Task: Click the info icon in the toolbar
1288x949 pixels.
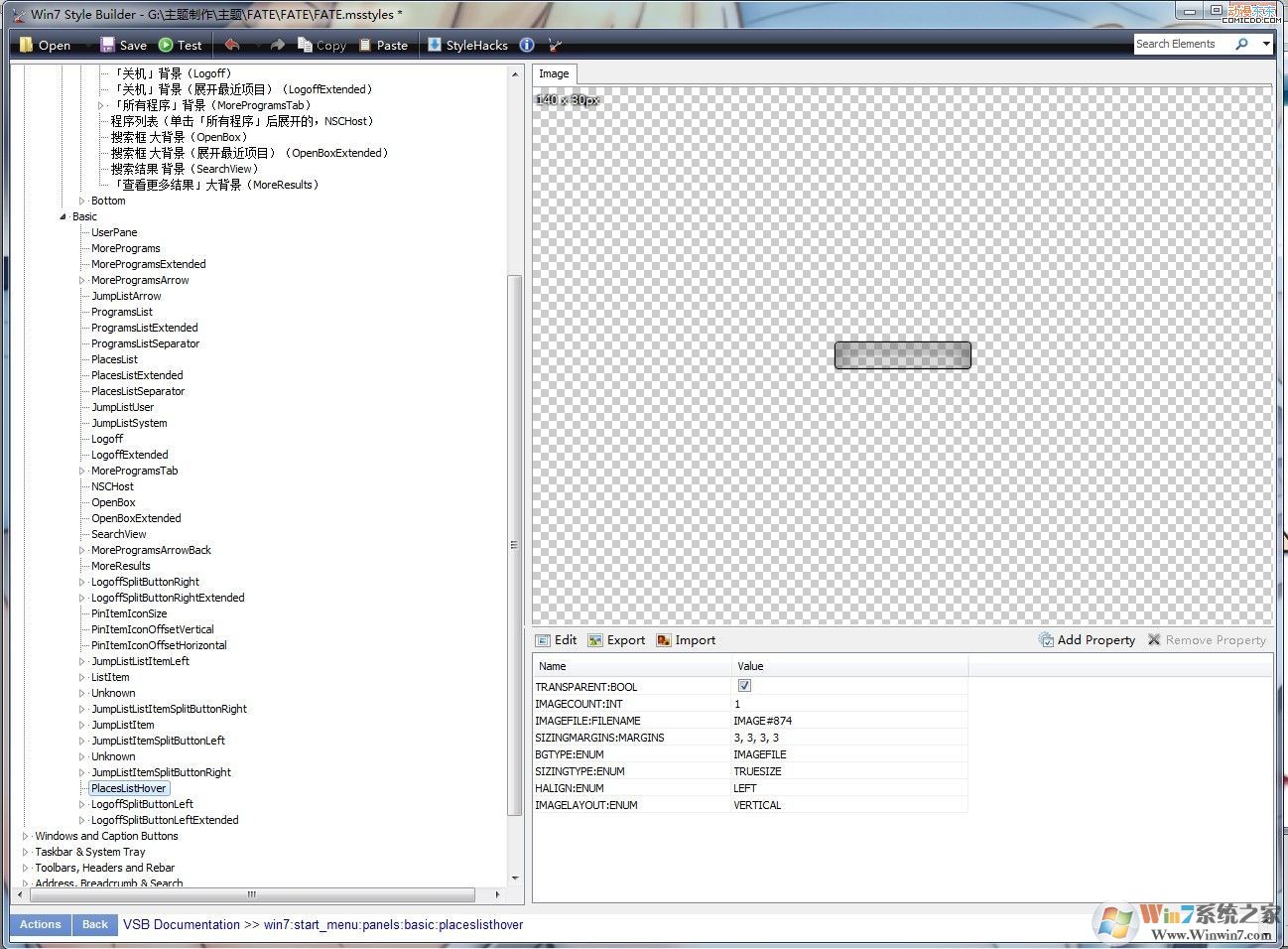Action: (x=527, y=45)
